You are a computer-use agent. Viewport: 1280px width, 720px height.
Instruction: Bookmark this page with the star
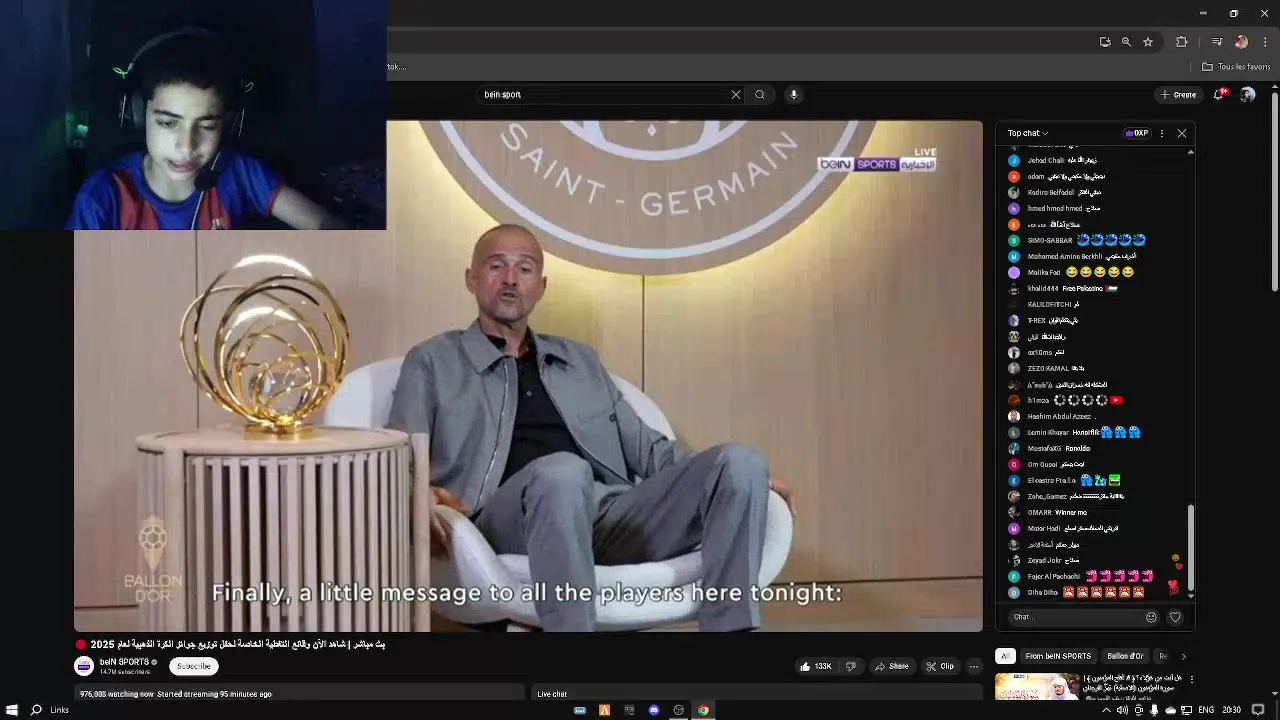1148,42
